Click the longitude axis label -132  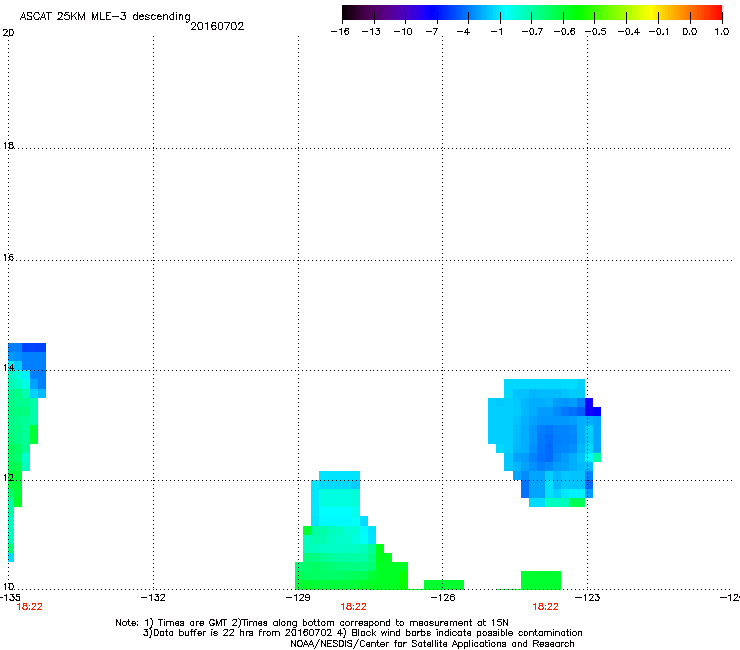[x=153, y=598]
